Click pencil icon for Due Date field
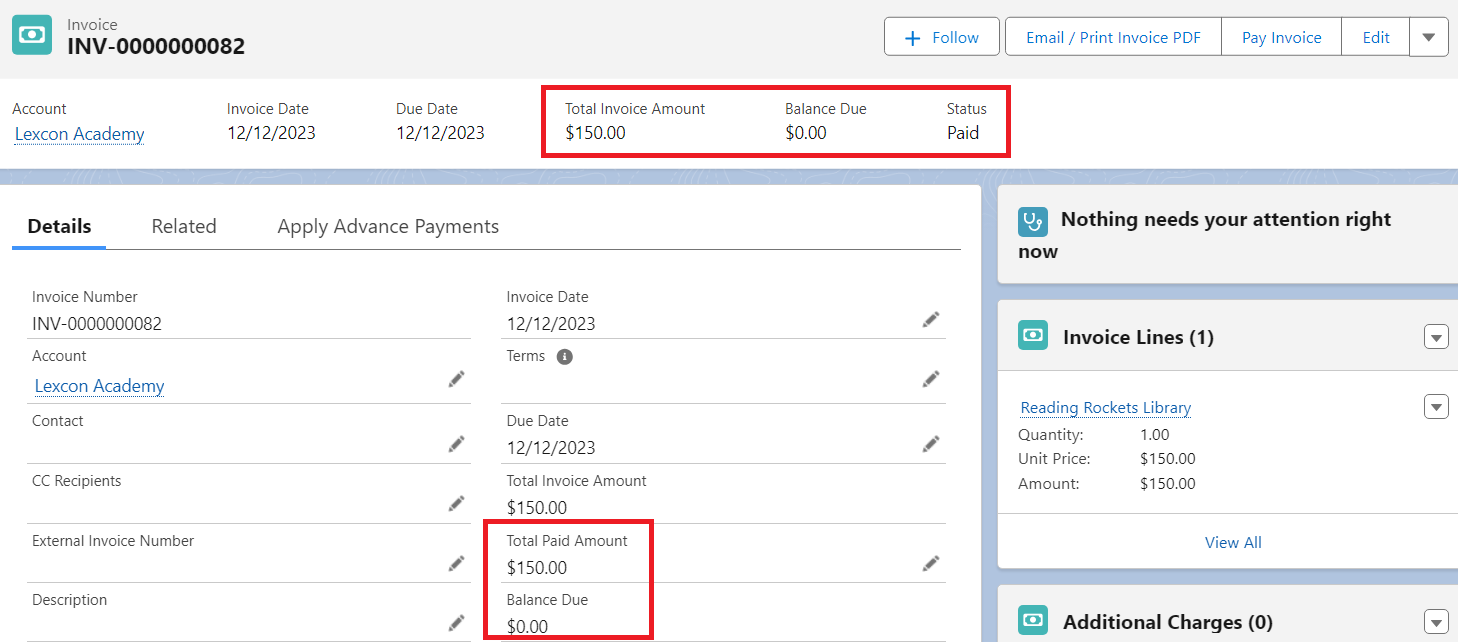Image resolution: width=1458 pixels, height=642 pixels. coord(931,444)
